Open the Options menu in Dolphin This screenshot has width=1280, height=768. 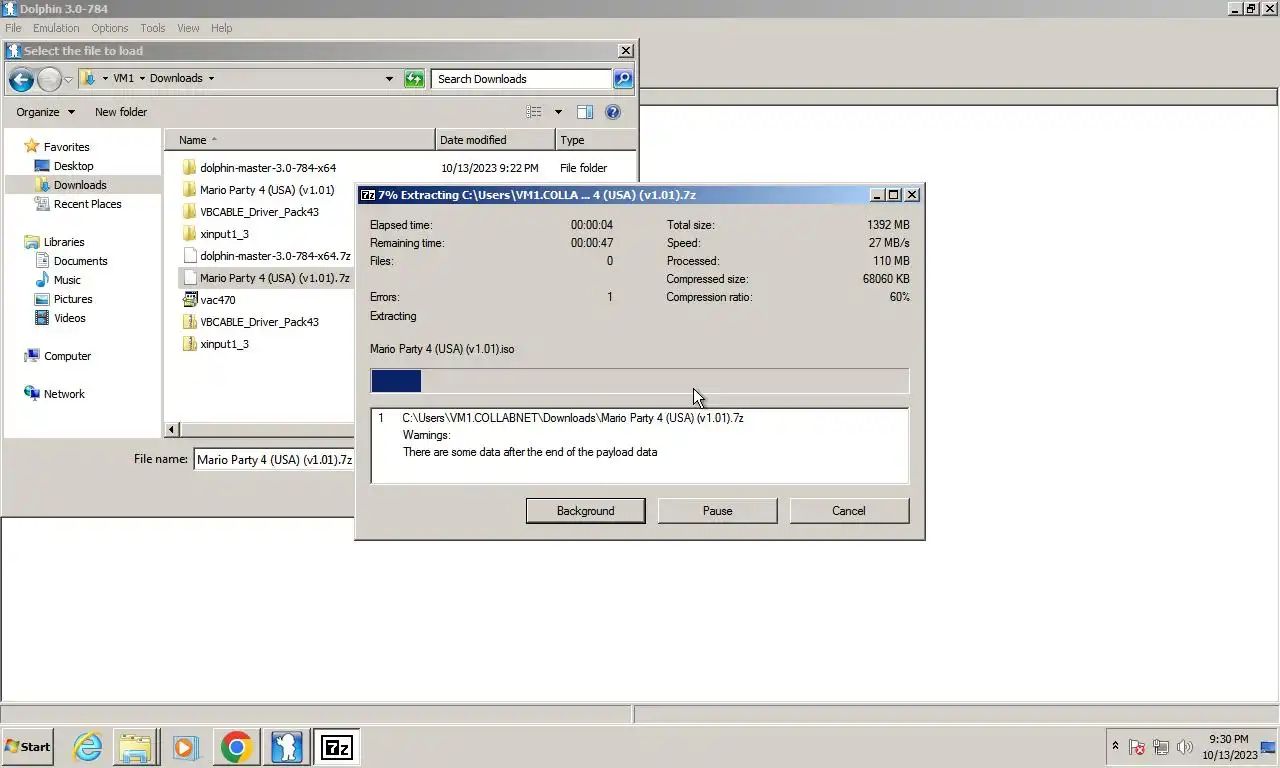pos(110,28)
